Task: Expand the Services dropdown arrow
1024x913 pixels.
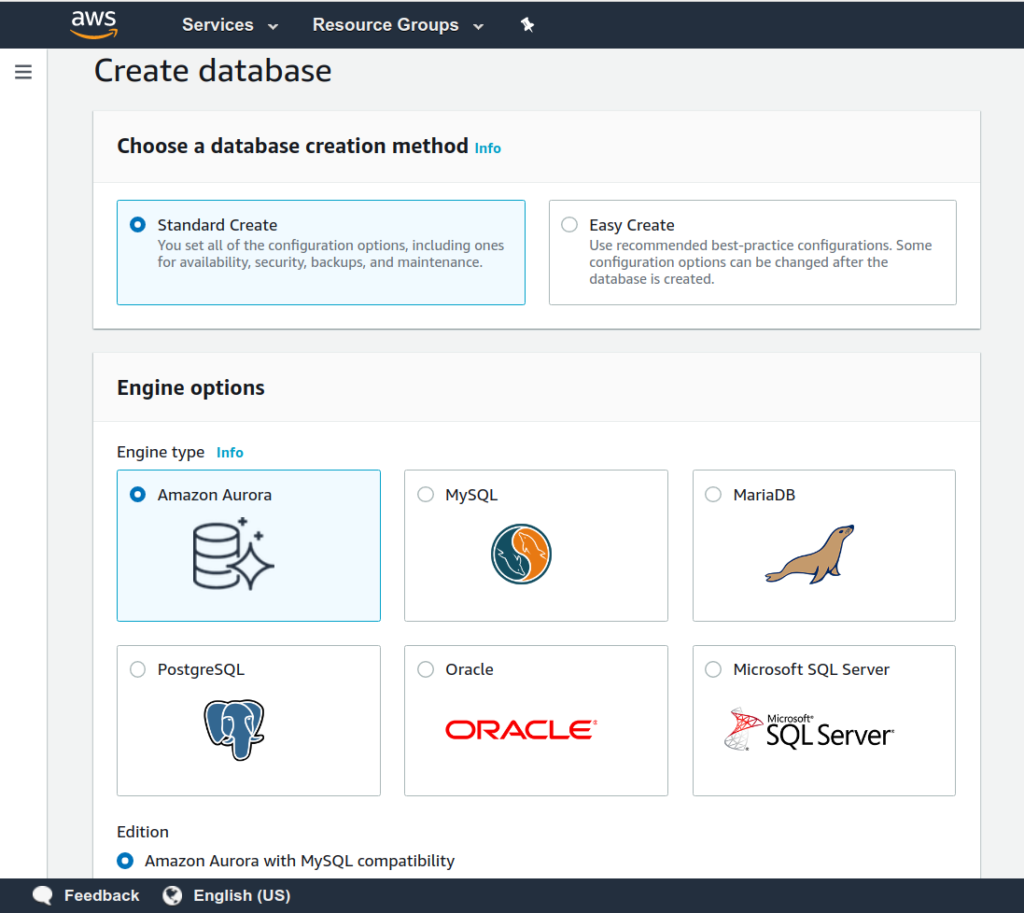Action: pyautogui.click(x=273, y=26)
